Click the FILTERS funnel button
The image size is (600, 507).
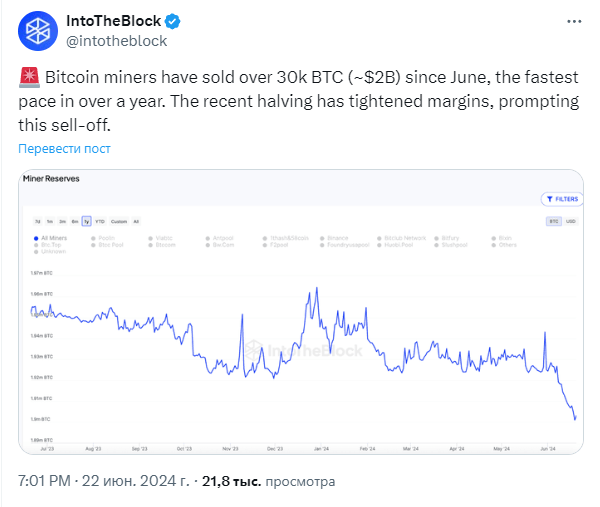click(x=562, y=199)
